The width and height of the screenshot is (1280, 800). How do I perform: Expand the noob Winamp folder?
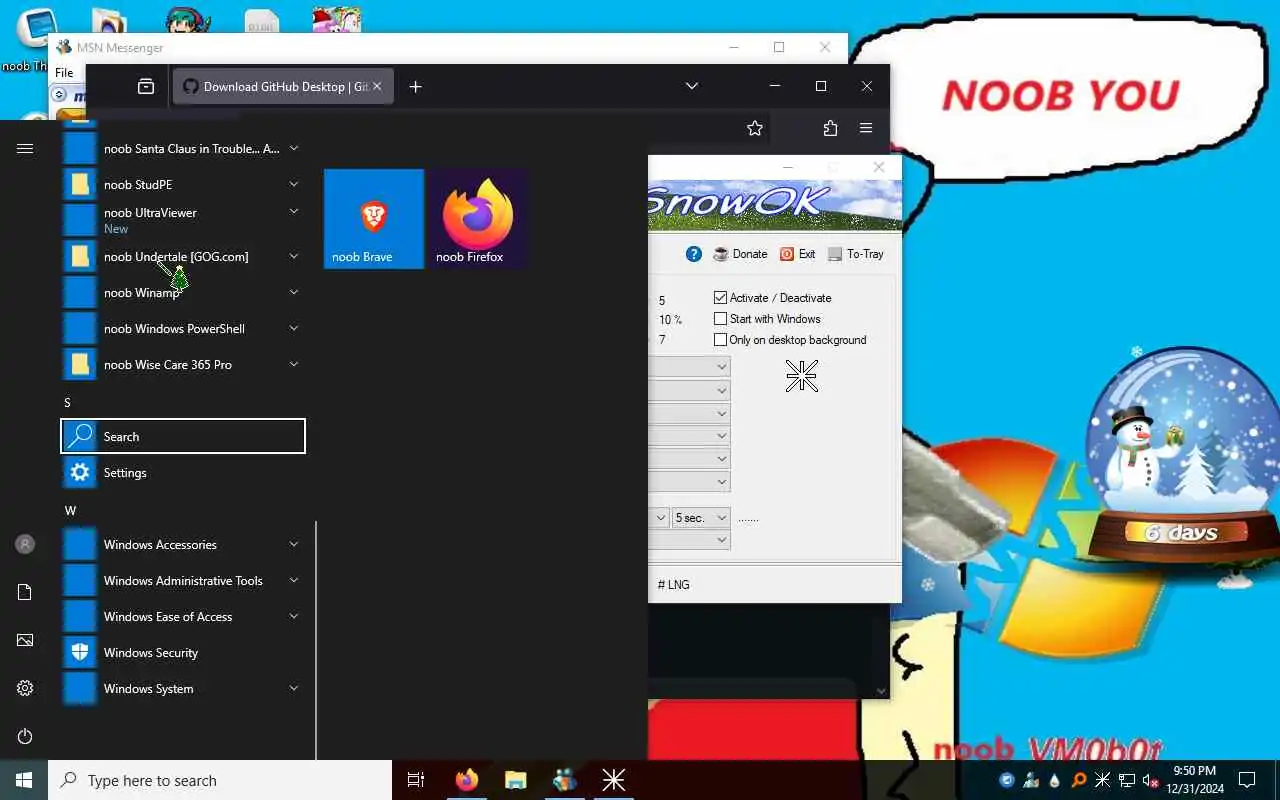294,292
